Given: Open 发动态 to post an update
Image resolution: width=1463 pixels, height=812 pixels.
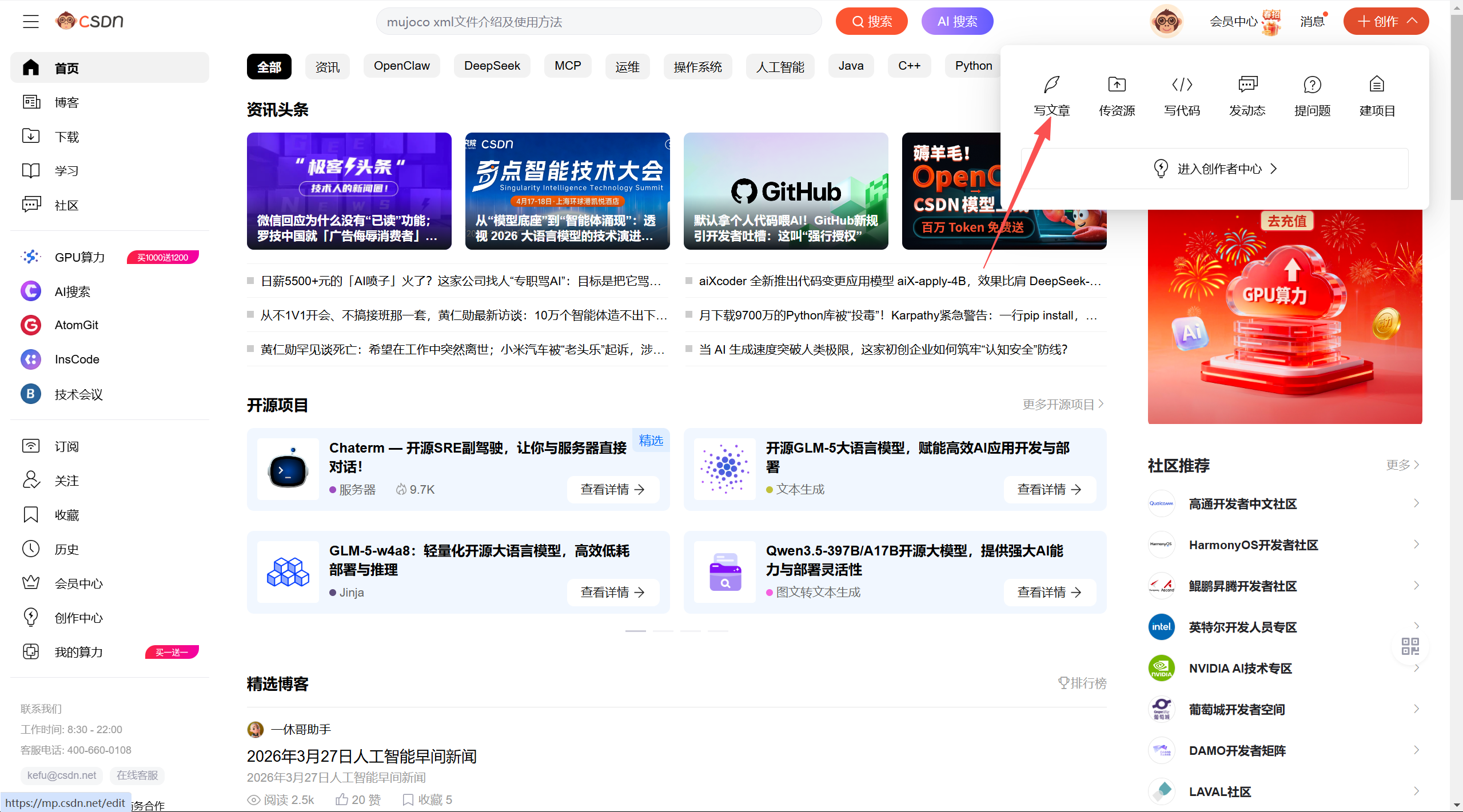Looking at the screenshot, I should point(1247,110).
